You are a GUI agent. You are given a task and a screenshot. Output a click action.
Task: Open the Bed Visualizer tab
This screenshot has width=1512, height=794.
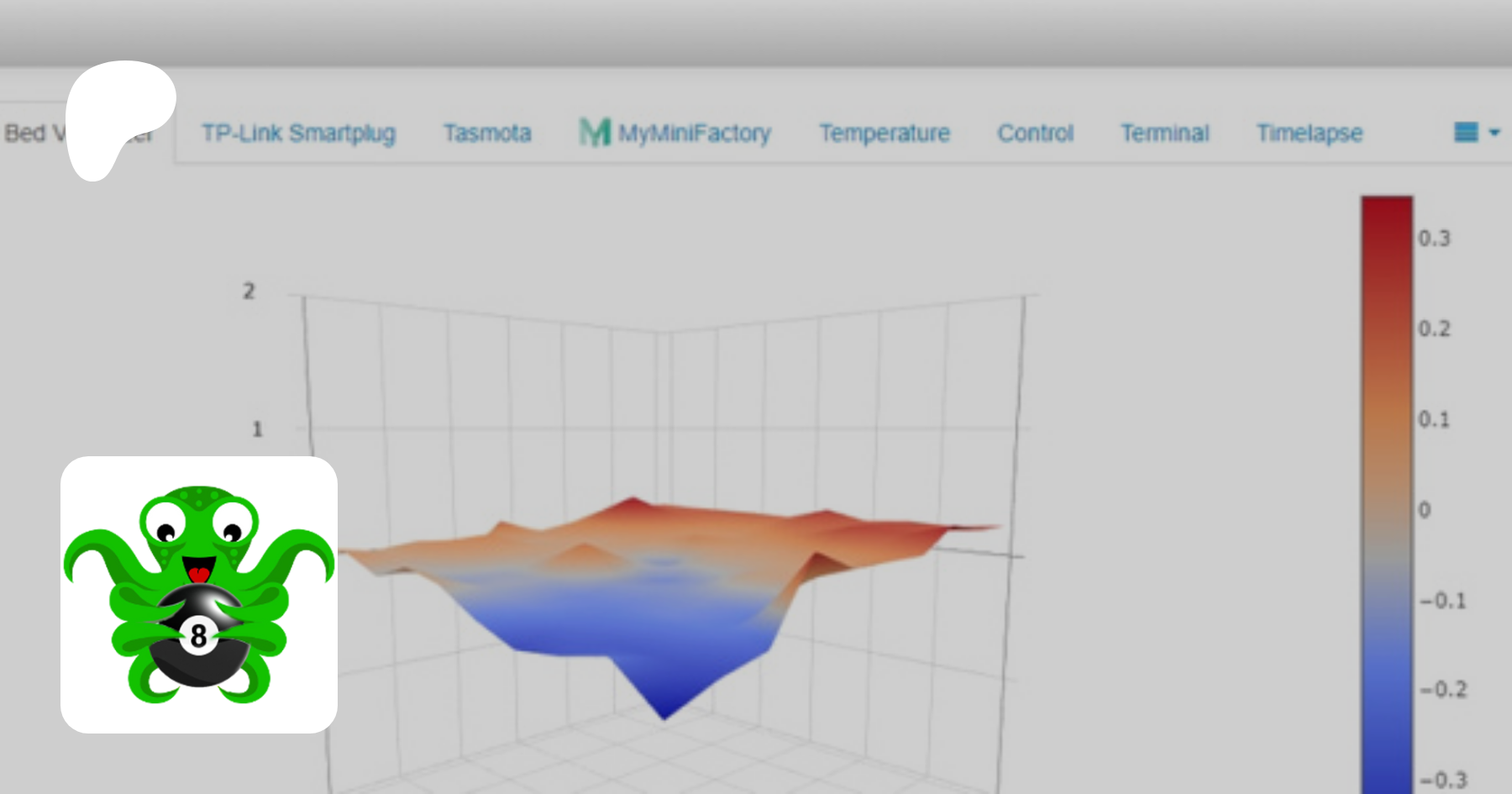34,134
